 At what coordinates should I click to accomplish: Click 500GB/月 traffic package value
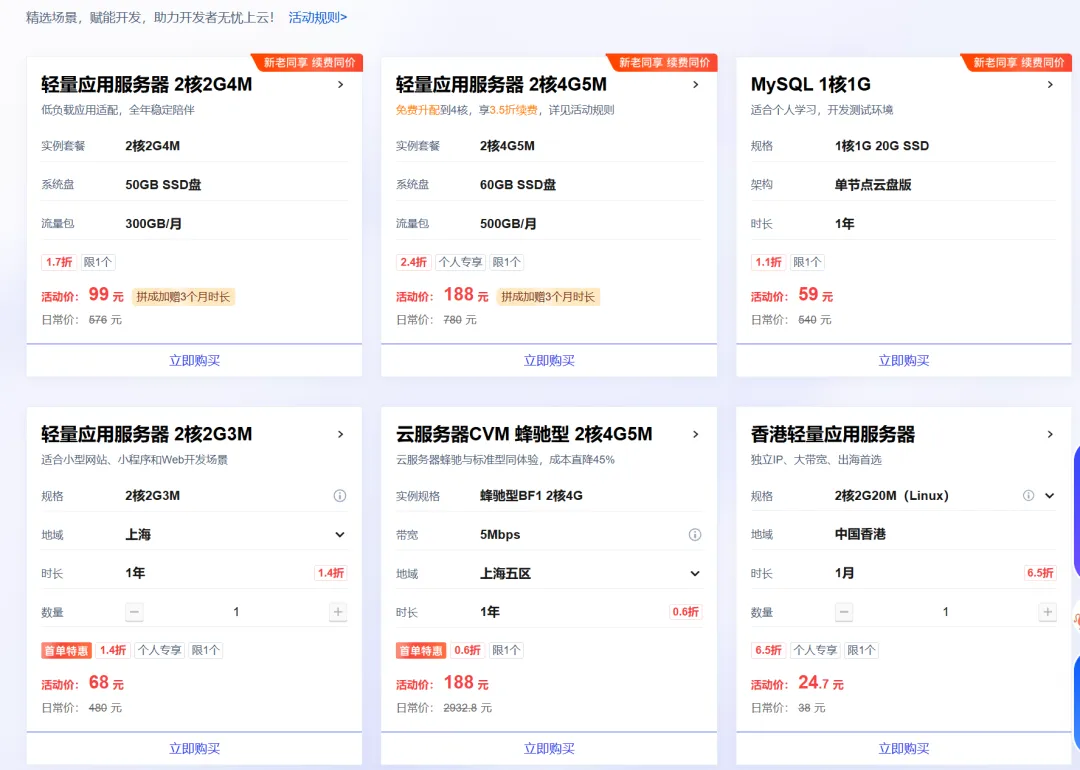pos(508,224)
